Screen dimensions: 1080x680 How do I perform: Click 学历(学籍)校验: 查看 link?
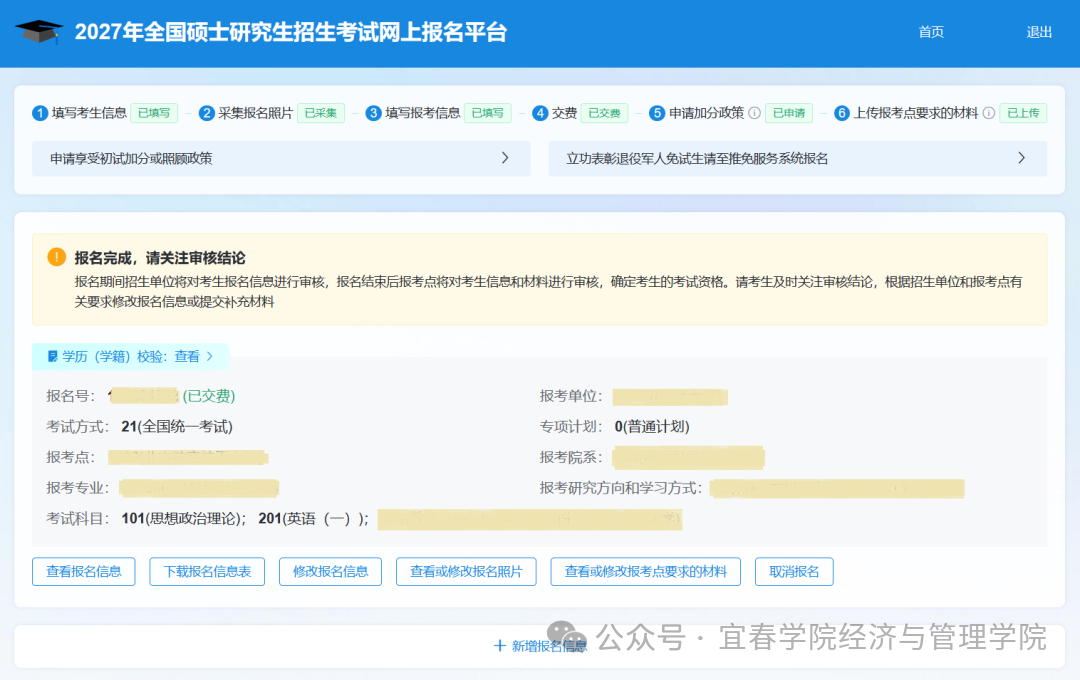[130, 356]
